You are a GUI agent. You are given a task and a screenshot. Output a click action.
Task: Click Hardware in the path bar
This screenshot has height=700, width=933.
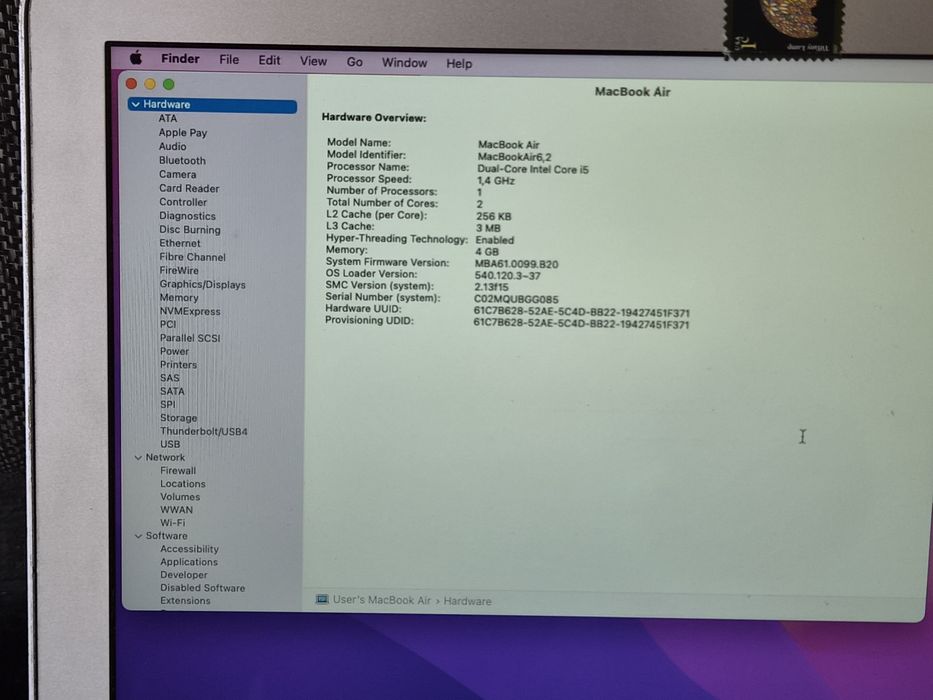[468, 601]
